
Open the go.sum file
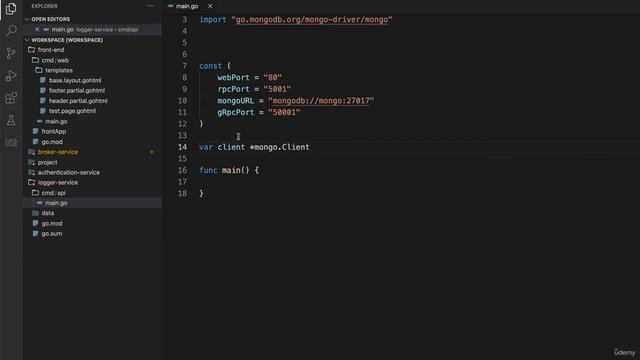[51, 233]
